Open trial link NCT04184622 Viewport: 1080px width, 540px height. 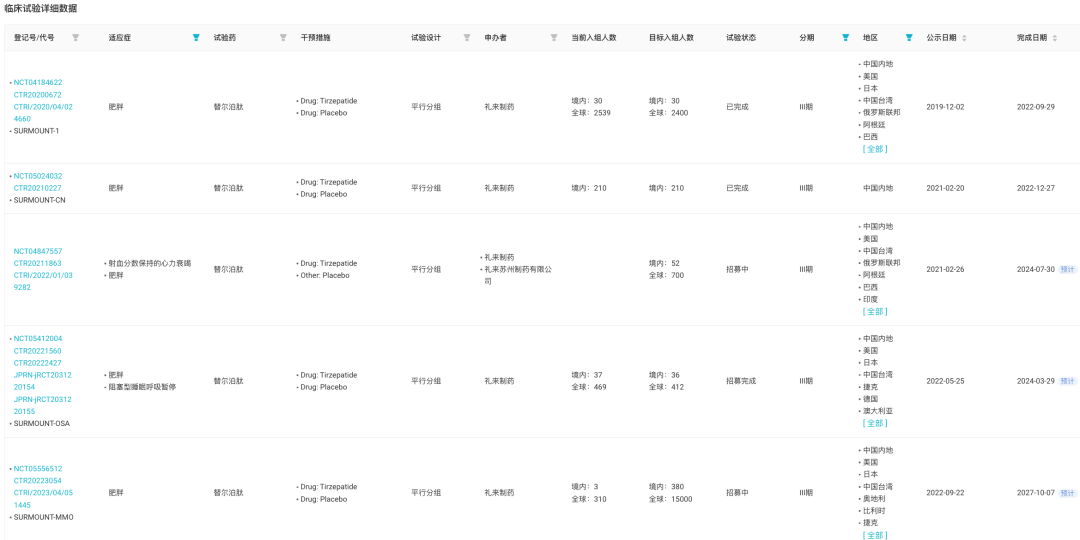38,82
